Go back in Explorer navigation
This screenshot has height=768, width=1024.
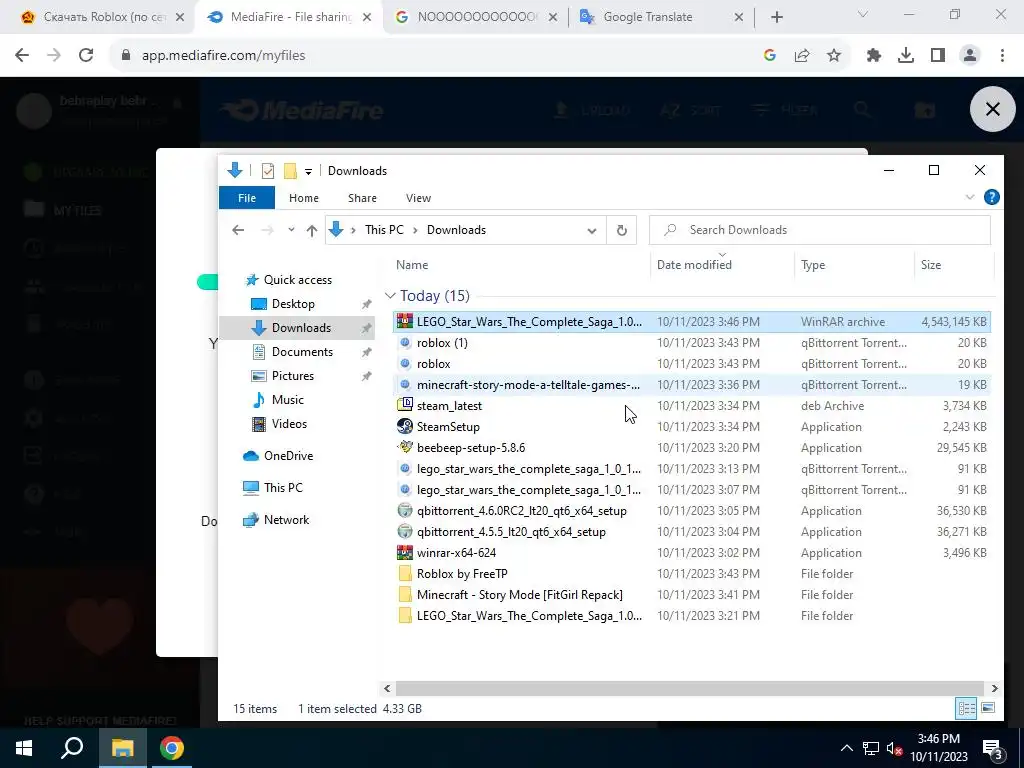(238, 230)
